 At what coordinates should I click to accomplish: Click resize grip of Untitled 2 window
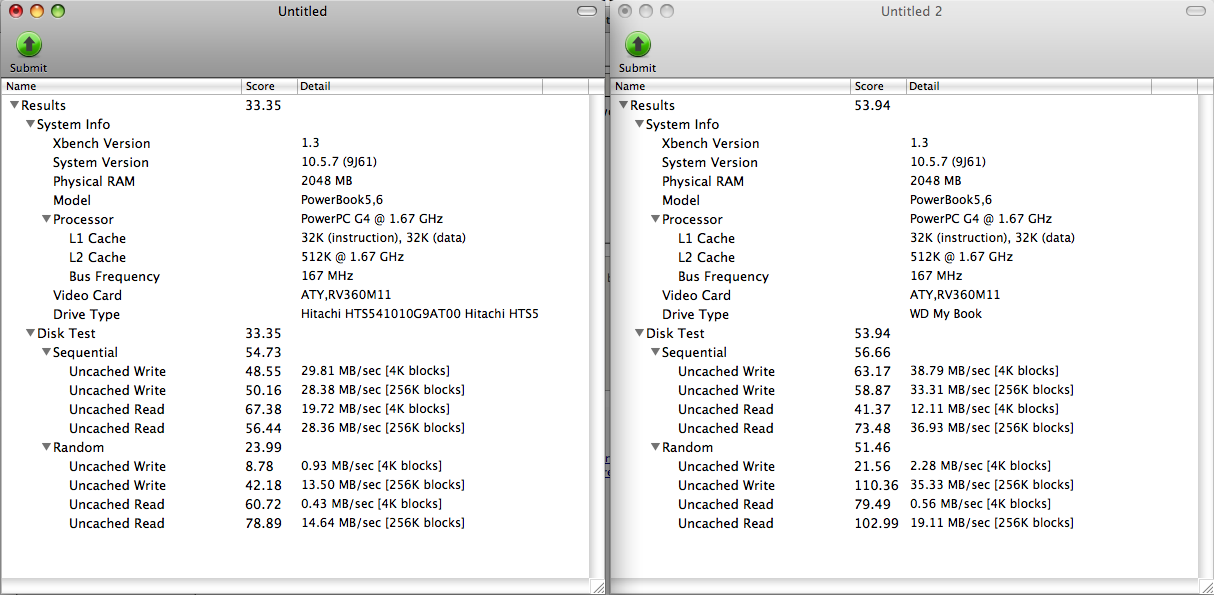click(x=1206, y=586)
